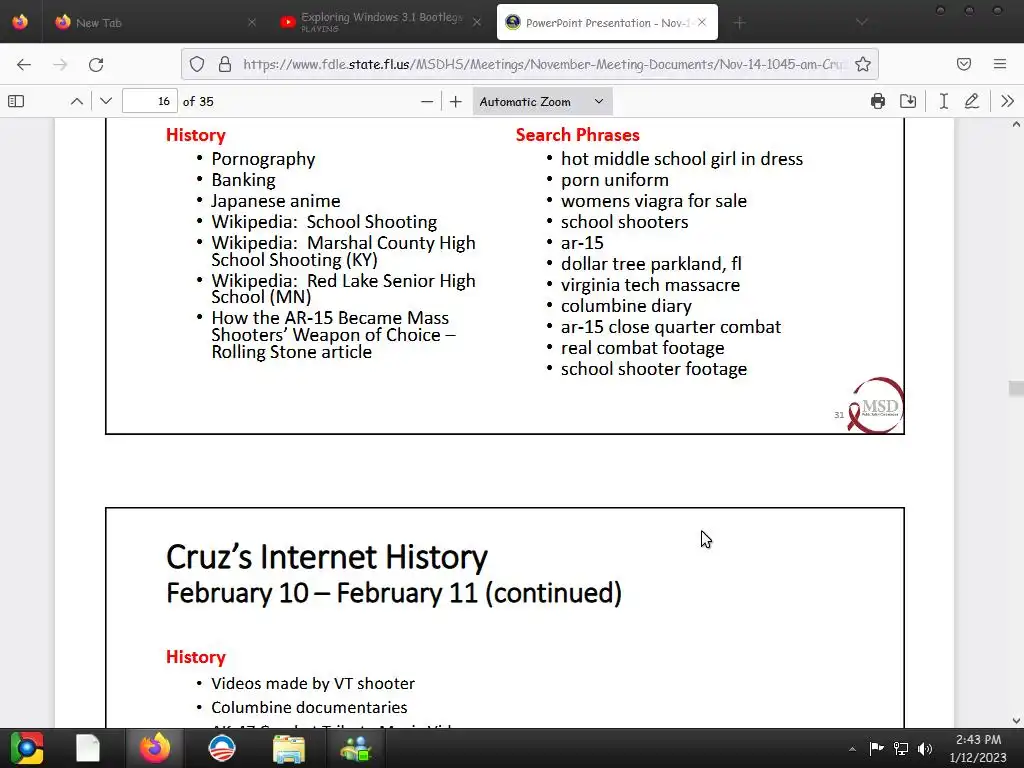Click the 'Search Phrases' heading

[577, 135]
